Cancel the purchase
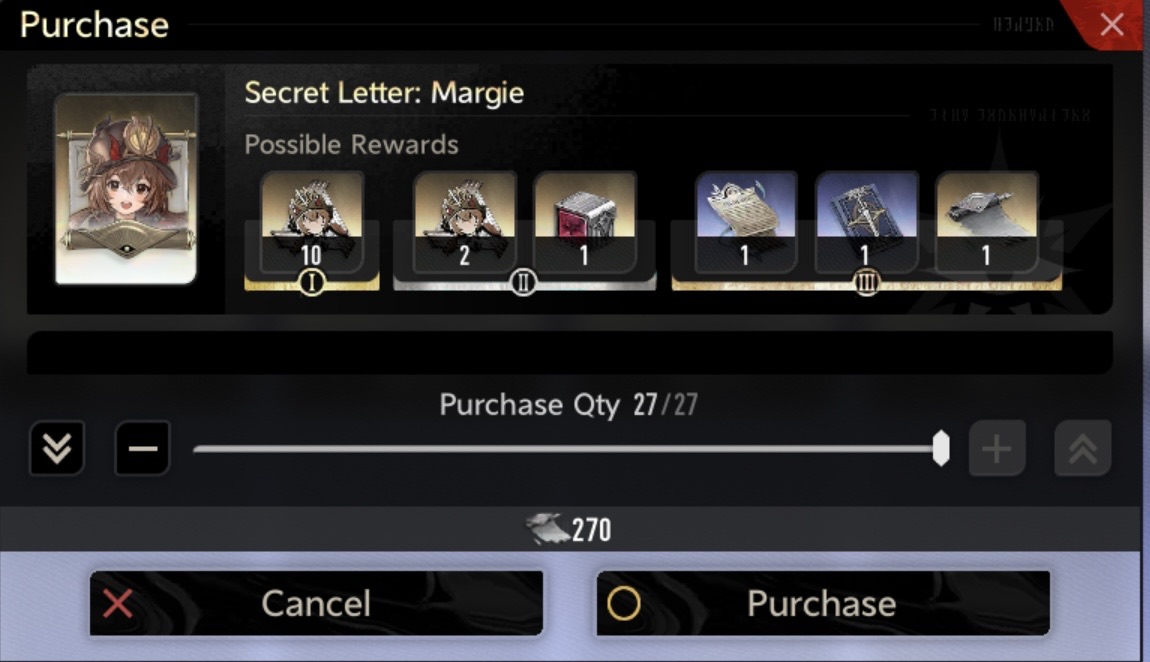Viewport: 1150px width, 662px height. coord(316,603)
